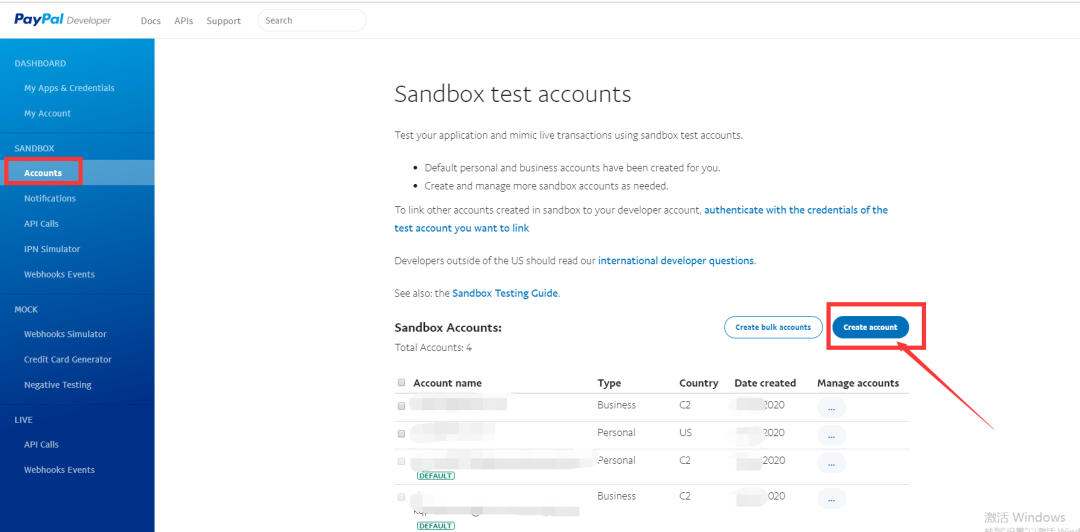Open Sandbox Notifications
1080x532 pixels.
(x=50, y=198)
